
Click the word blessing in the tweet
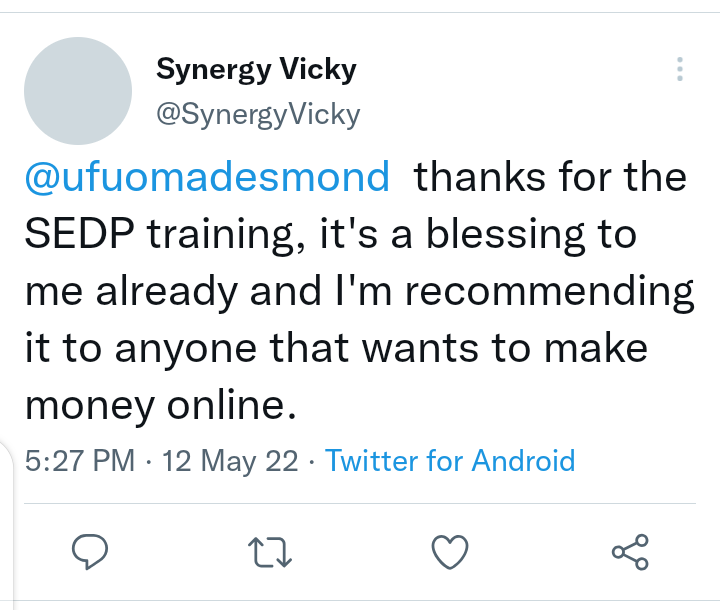click(x=506, y=234)
